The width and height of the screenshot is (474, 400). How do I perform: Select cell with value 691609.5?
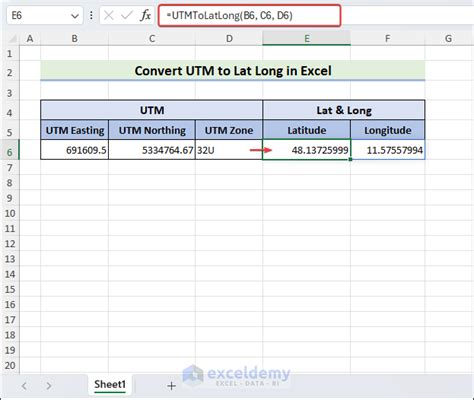click(75, 150)
